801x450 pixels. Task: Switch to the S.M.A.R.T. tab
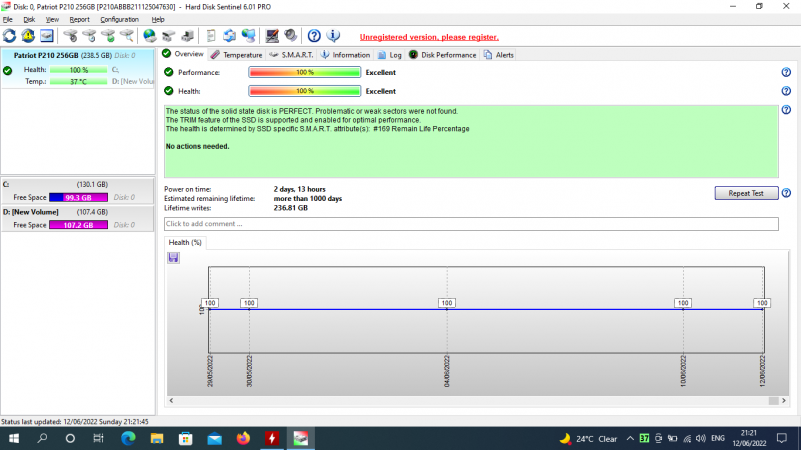click(291, 55)
